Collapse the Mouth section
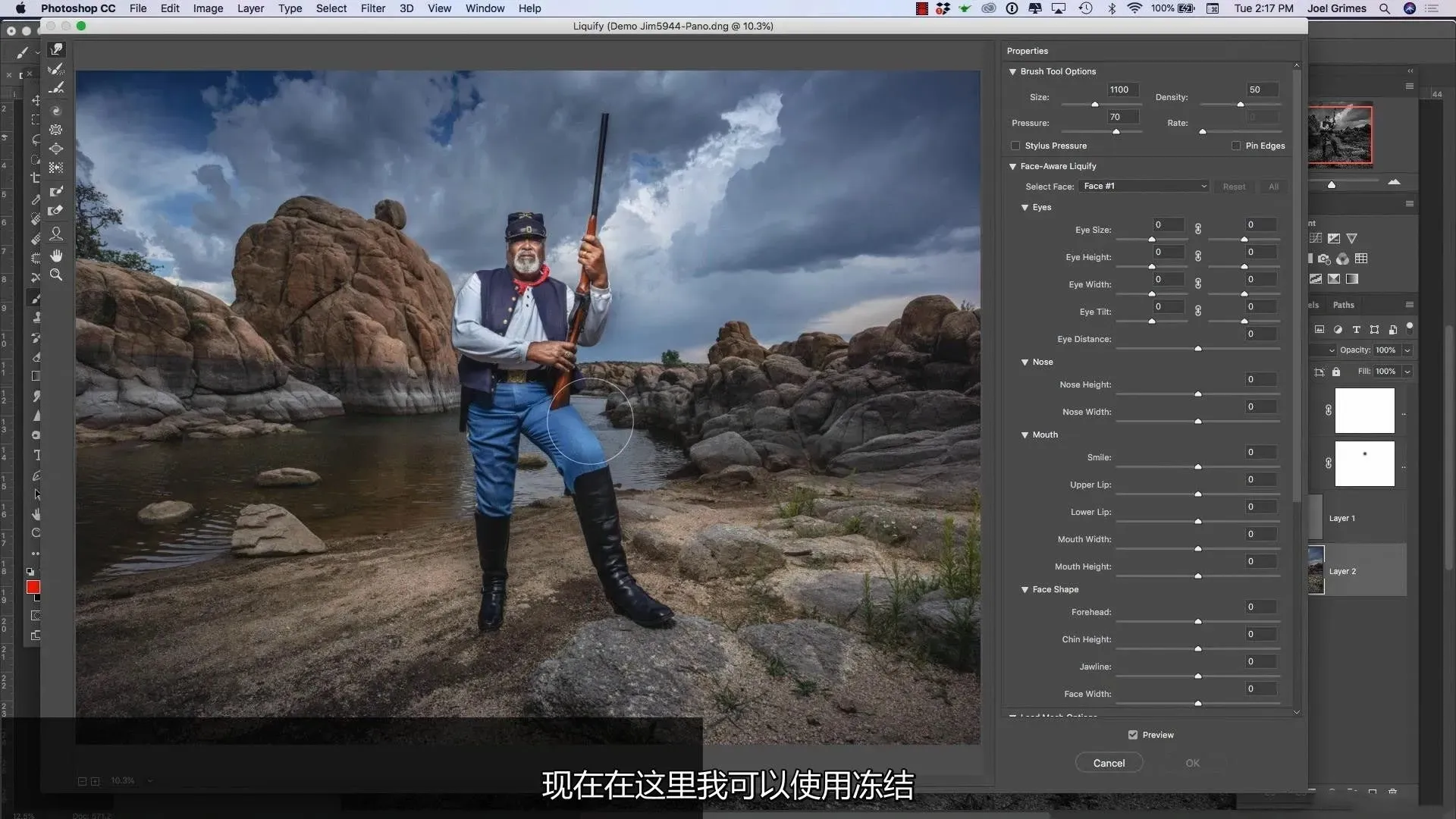The image size is (1456, 819). coord(1025,435)
